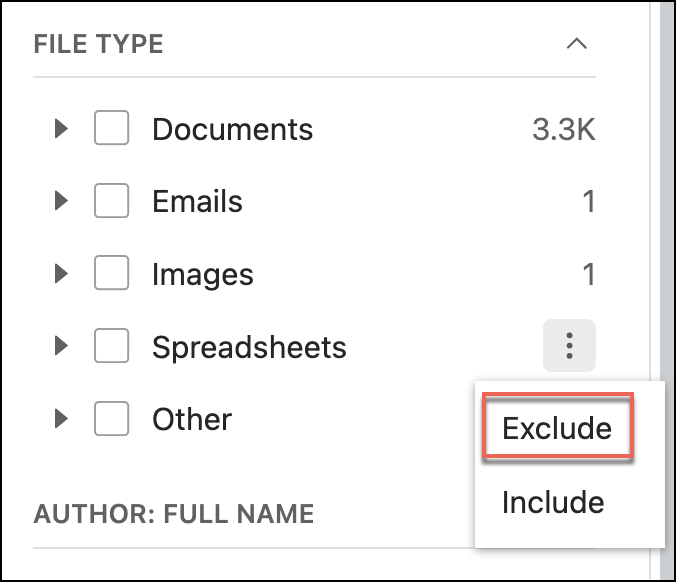Expand the Emails file type arrow
The image size is (676, 582).
click(x=61, y=201)
